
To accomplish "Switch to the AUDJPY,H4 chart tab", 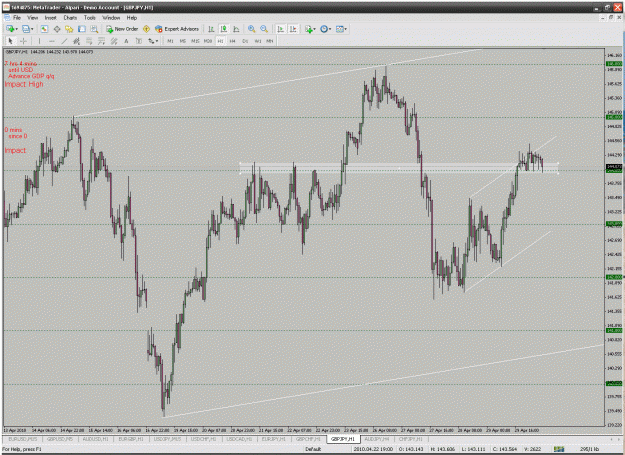I will coord(377,439).
